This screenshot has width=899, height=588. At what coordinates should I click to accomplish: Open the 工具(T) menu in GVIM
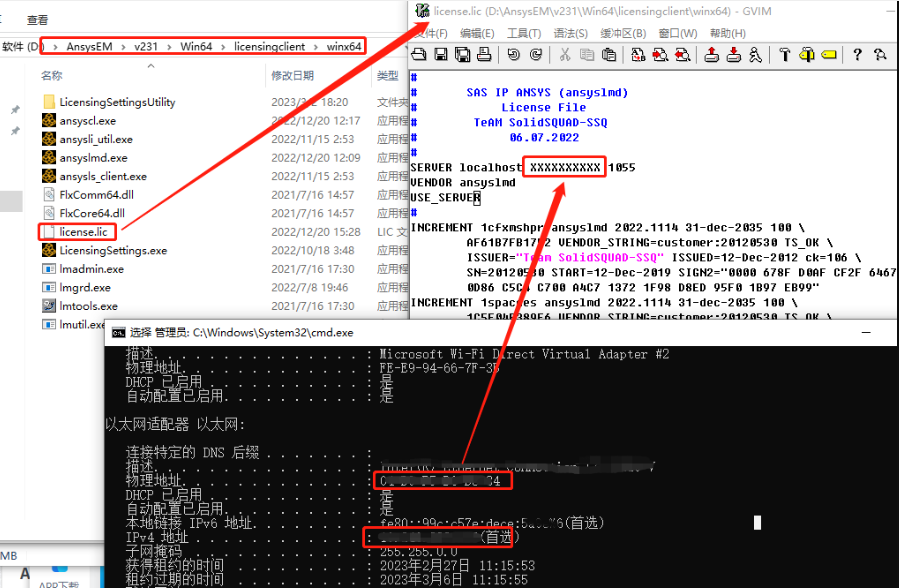523,33
